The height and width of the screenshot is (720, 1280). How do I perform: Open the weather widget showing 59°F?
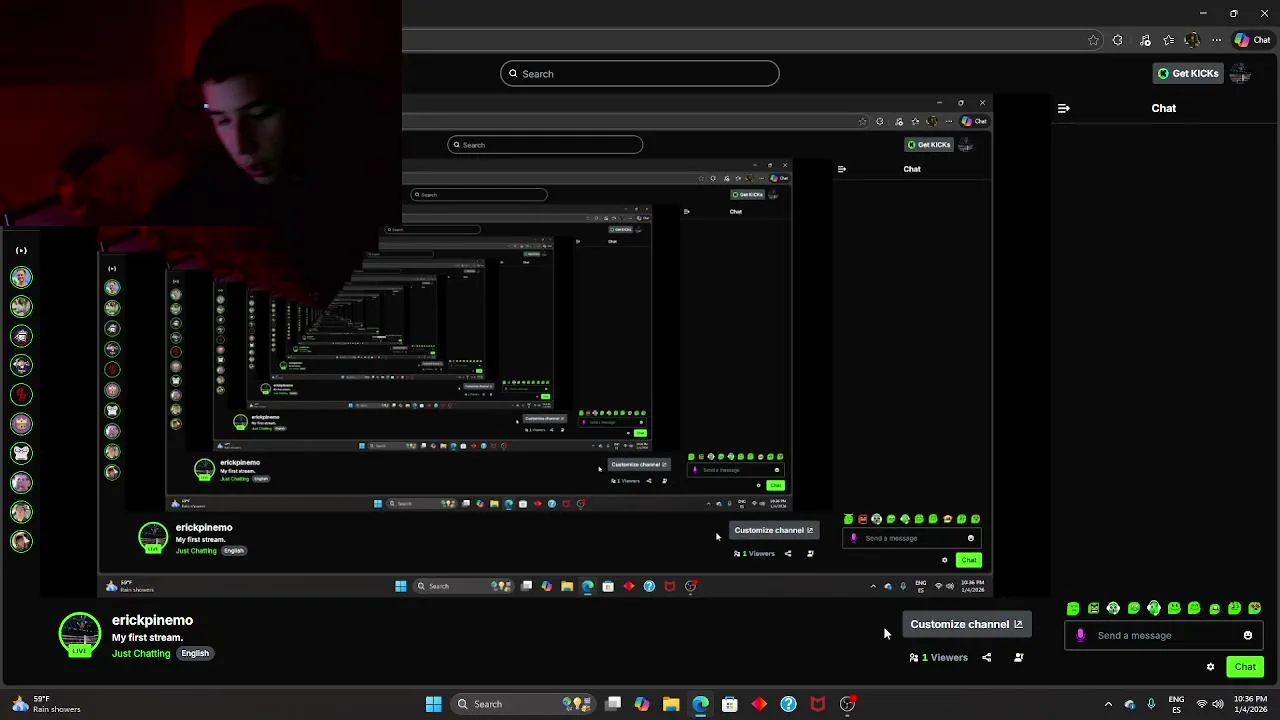45,704
